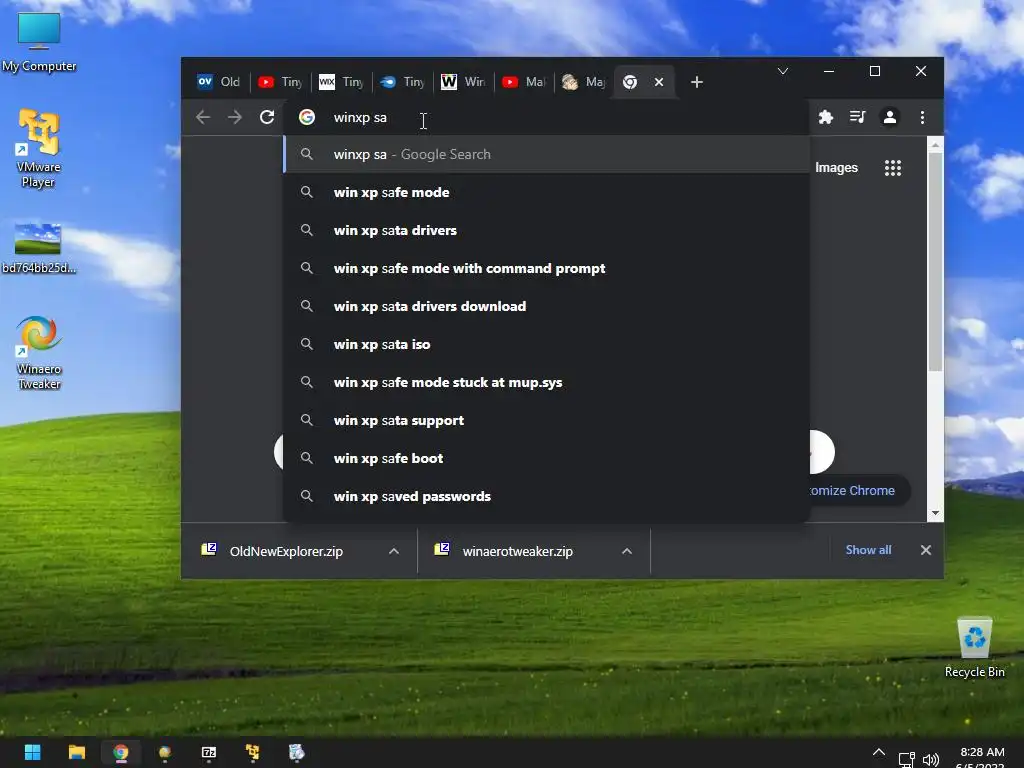Close the downloads bar
Image resolution: width=1024 pixels, height=768 pixels.
(925, 550)
